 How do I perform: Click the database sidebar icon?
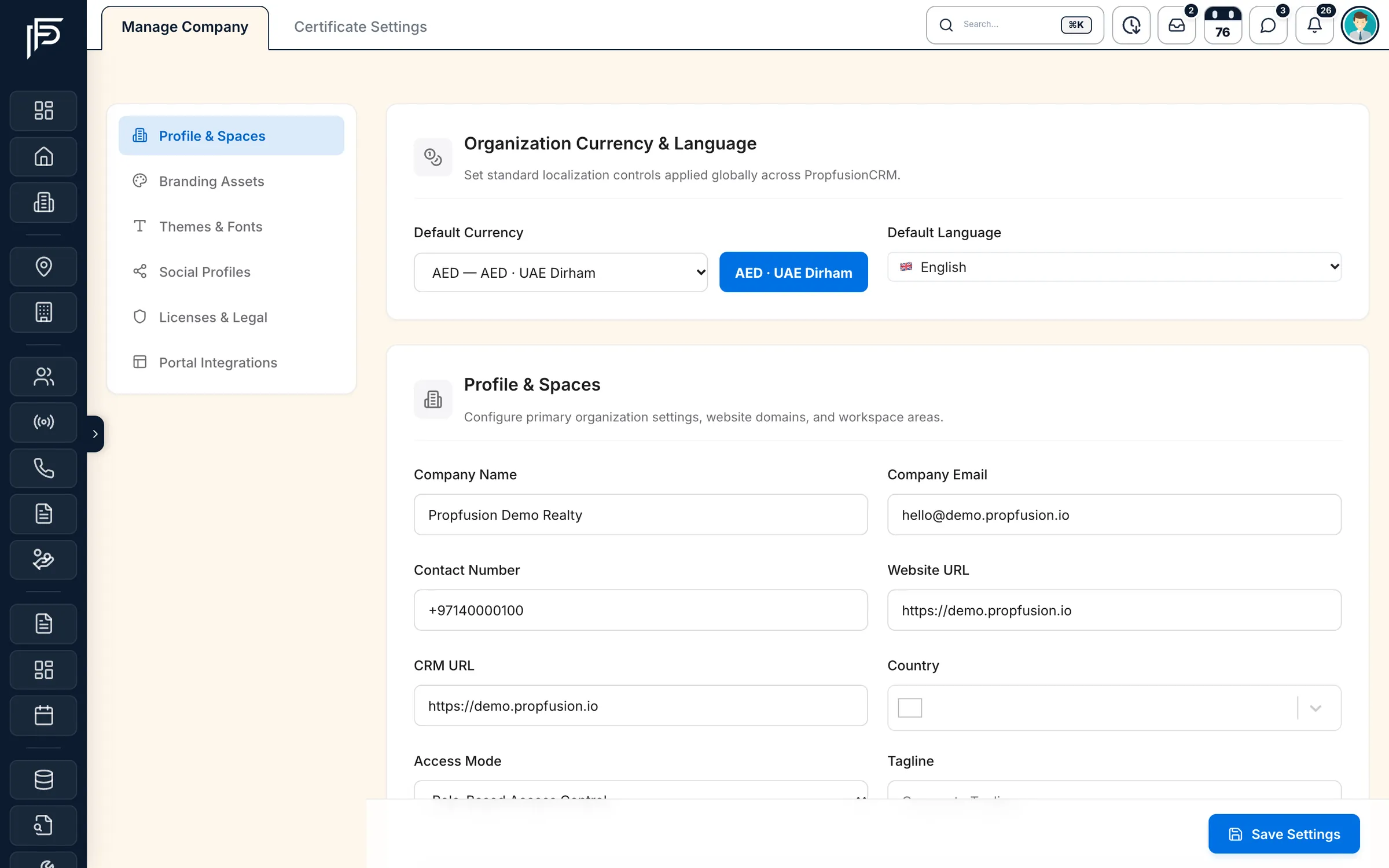43,779
